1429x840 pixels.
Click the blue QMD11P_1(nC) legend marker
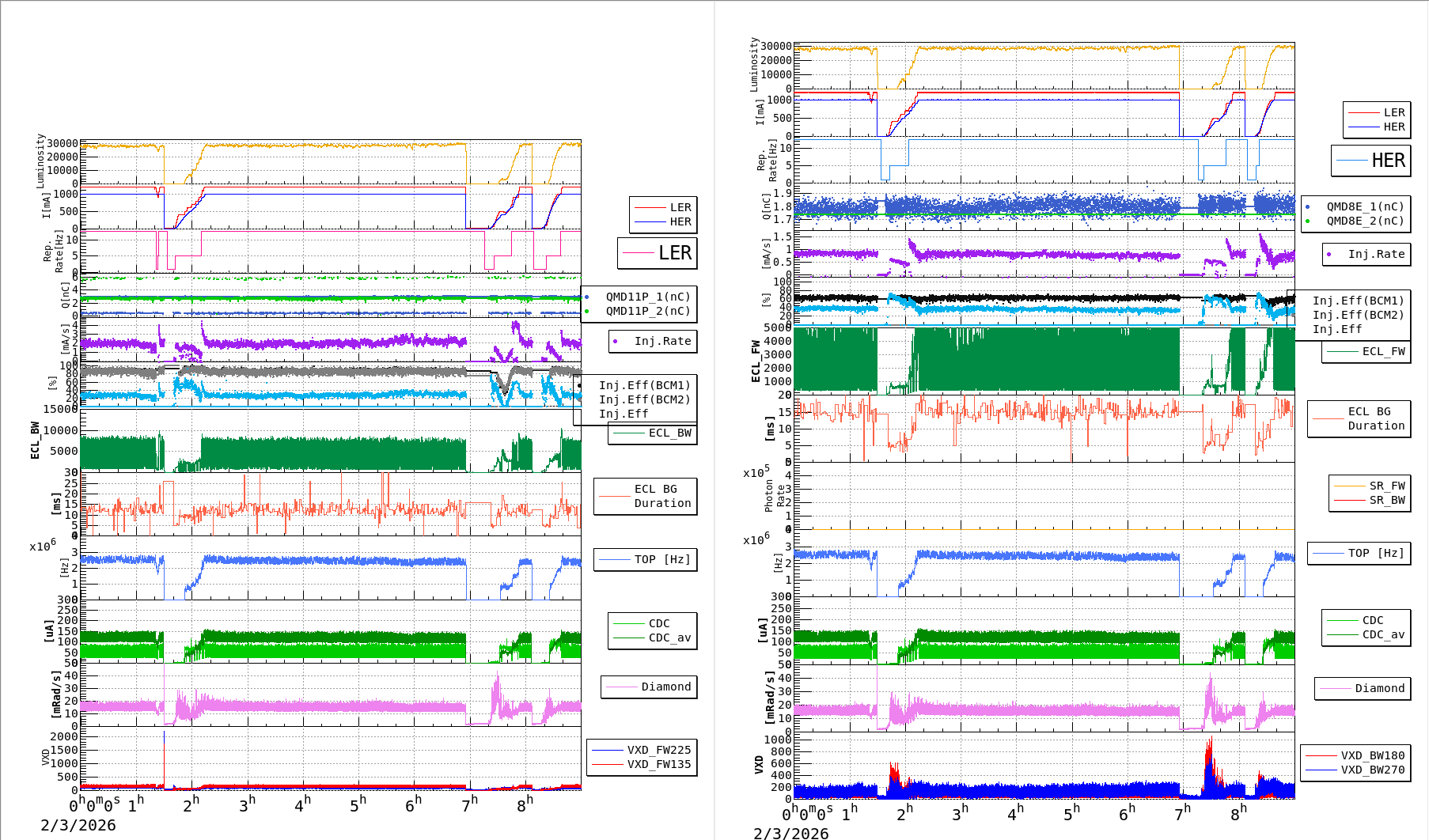coord(586,297)
